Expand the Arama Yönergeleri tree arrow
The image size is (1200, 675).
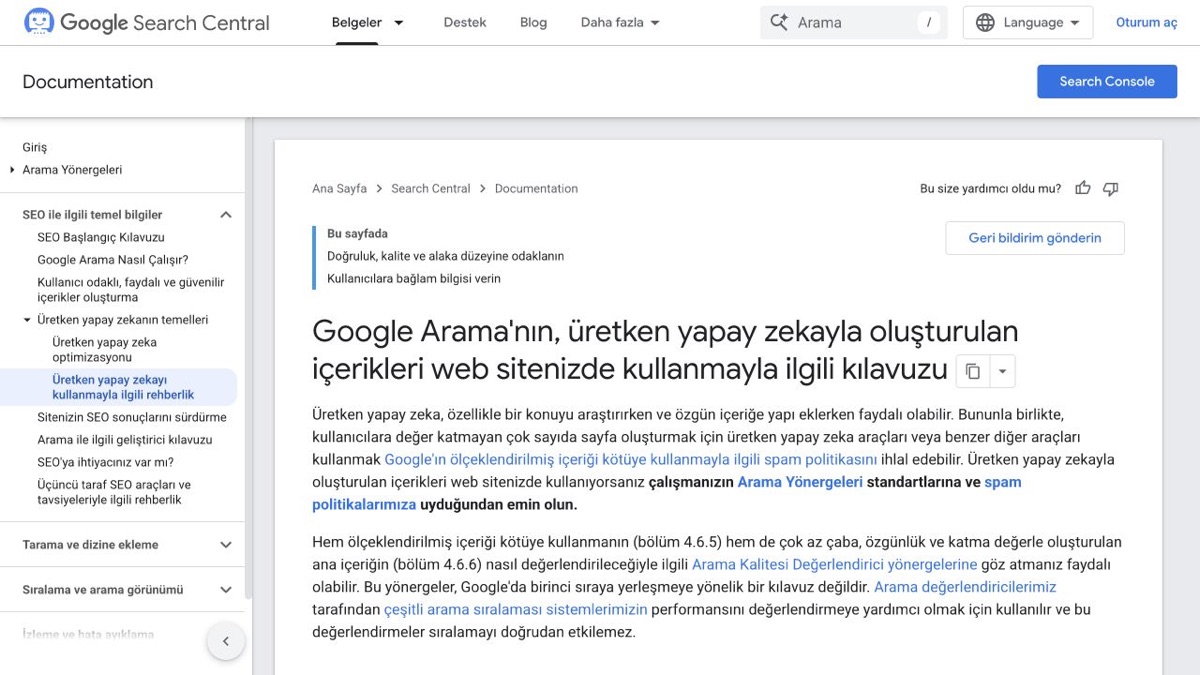tap(12, 170)
